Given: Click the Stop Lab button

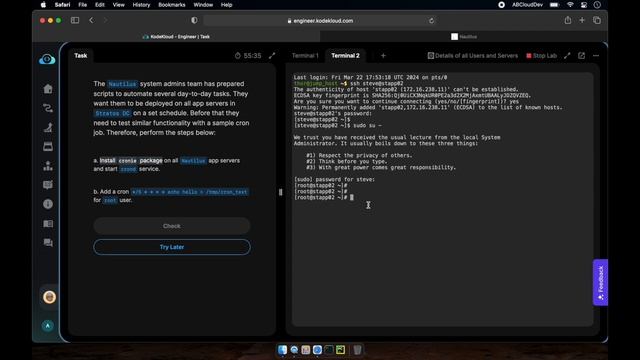Looking at the screenshot, I should (x=542, y=56).
